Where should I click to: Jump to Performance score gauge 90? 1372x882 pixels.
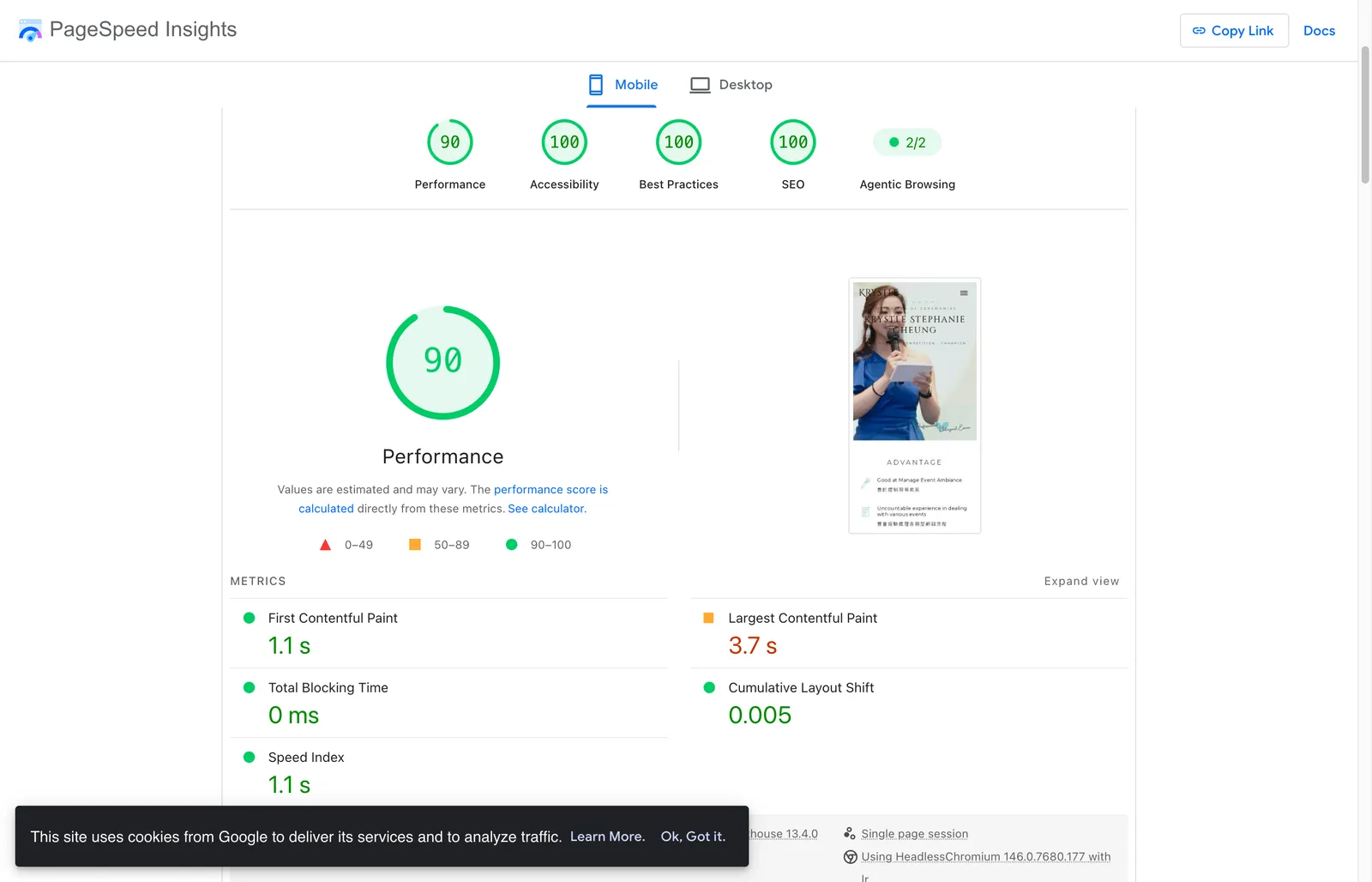click(x=450, y=142)
